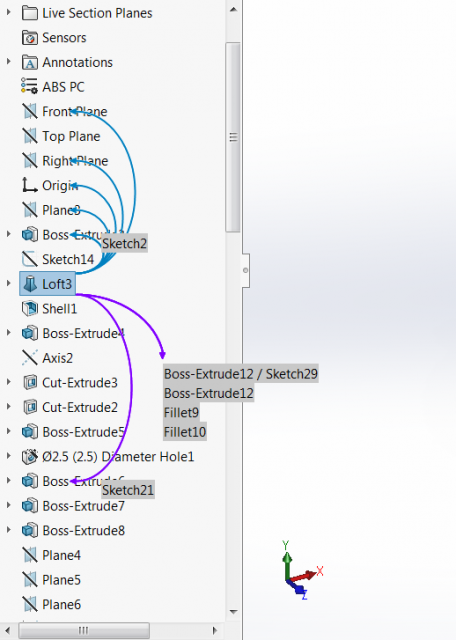Image resolution: width=456 pixels, height=640 pixels.
Task: Click the Cut-Extrude3 feature icon
Action: click(30, 382)
